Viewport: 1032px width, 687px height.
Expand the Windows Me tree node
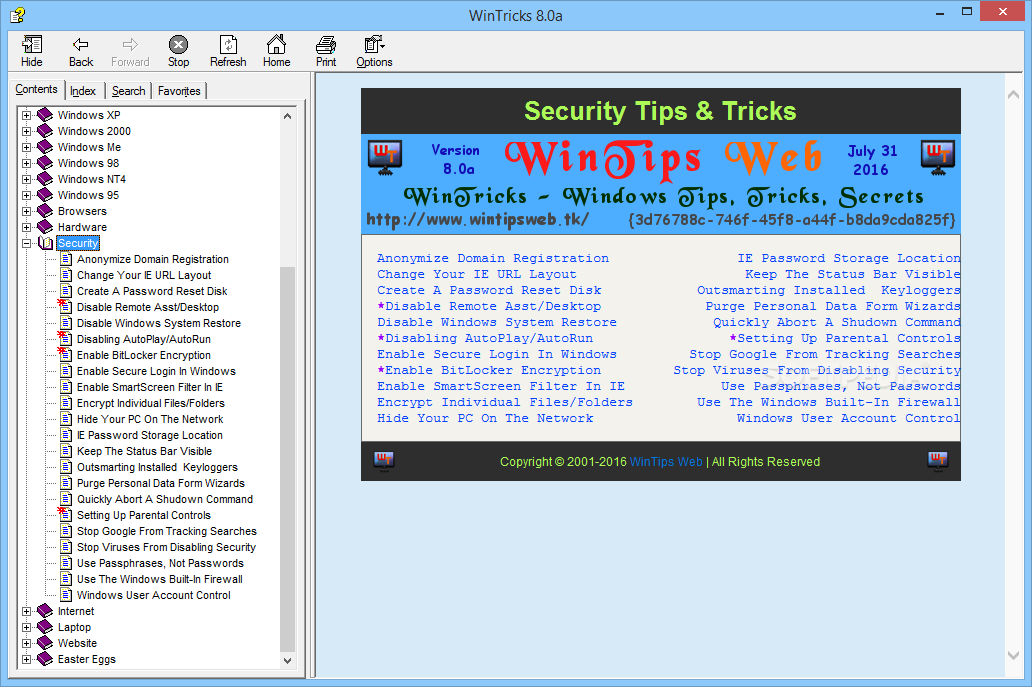(26, 147)
